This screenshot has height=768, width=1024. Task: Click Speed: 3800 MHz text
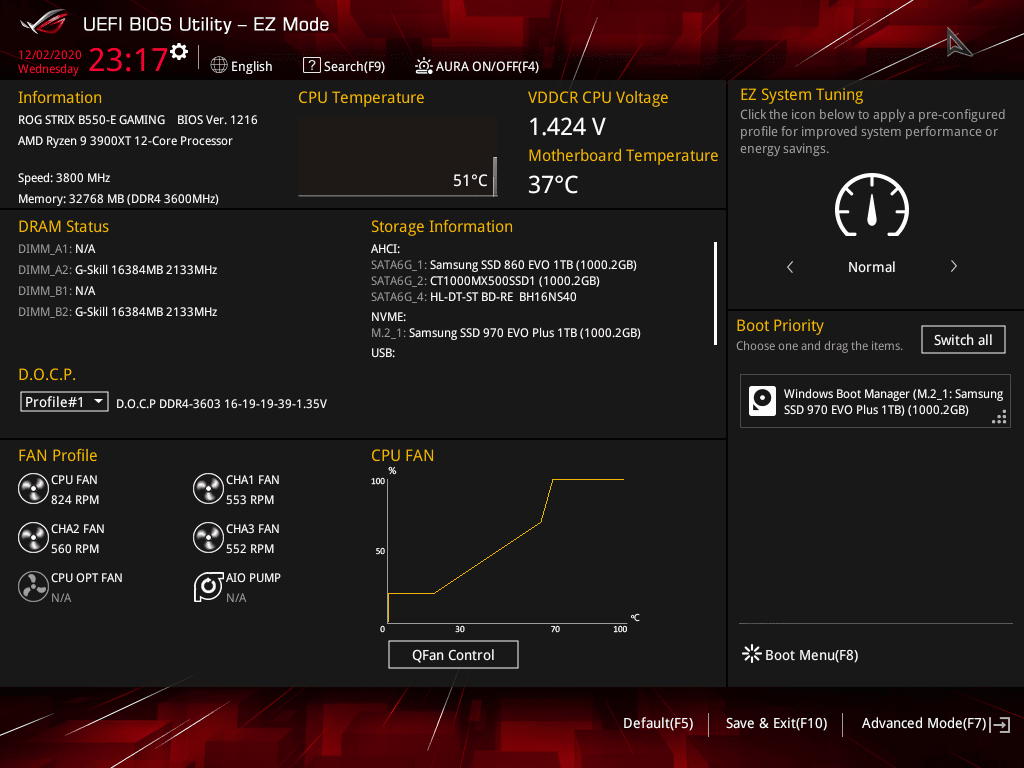[x=64, y=178]
